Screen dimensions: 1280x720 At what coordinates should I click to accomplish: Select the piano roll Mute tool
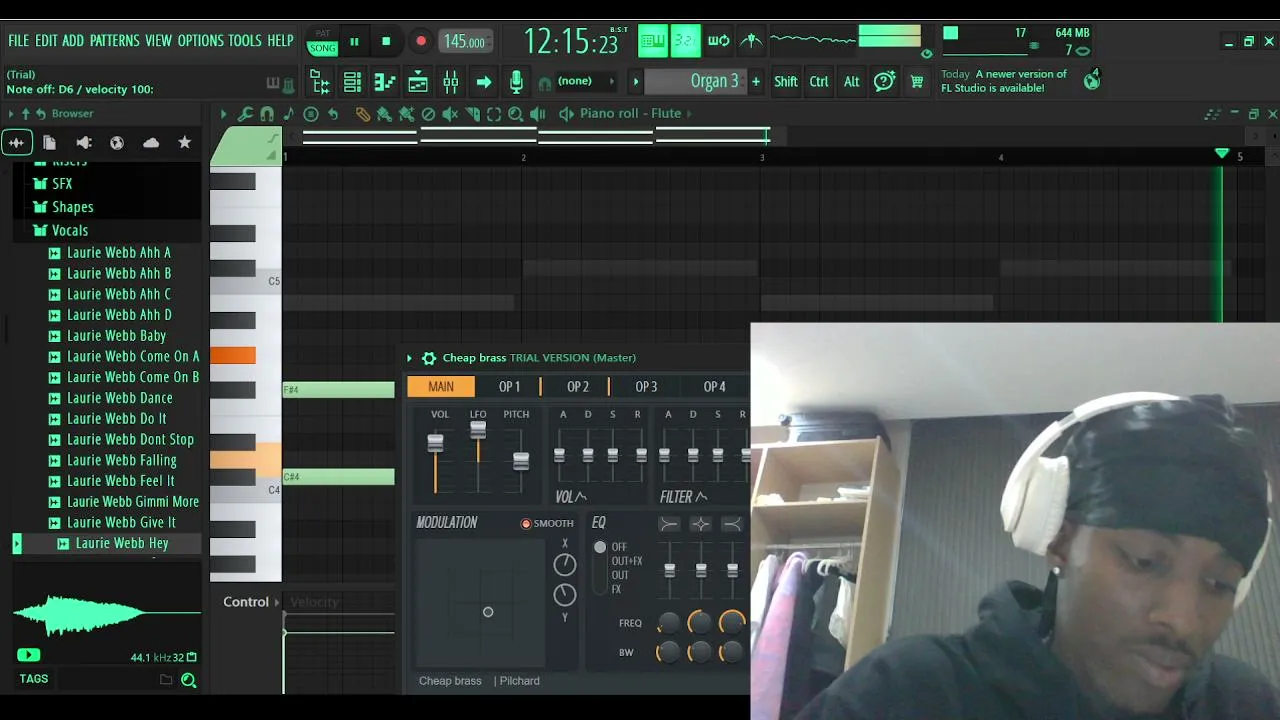(x=451, y=114)
